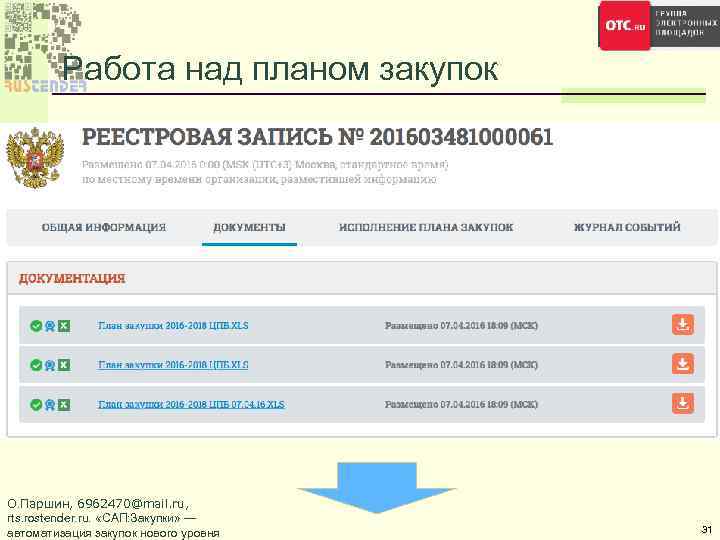
Task: Click green checkmark icon in ЦПБ 07.04.16.XLS row
Action: (x=36, y=405)
